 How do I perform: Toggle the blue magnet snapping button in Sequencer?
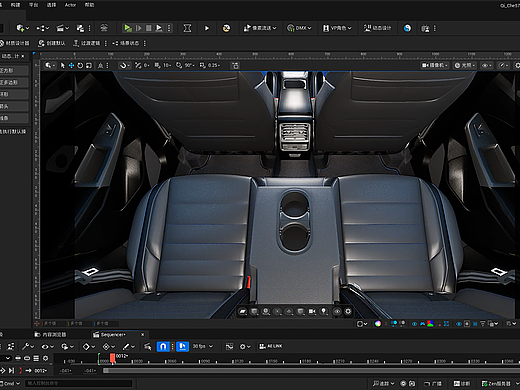pos(163,347)
